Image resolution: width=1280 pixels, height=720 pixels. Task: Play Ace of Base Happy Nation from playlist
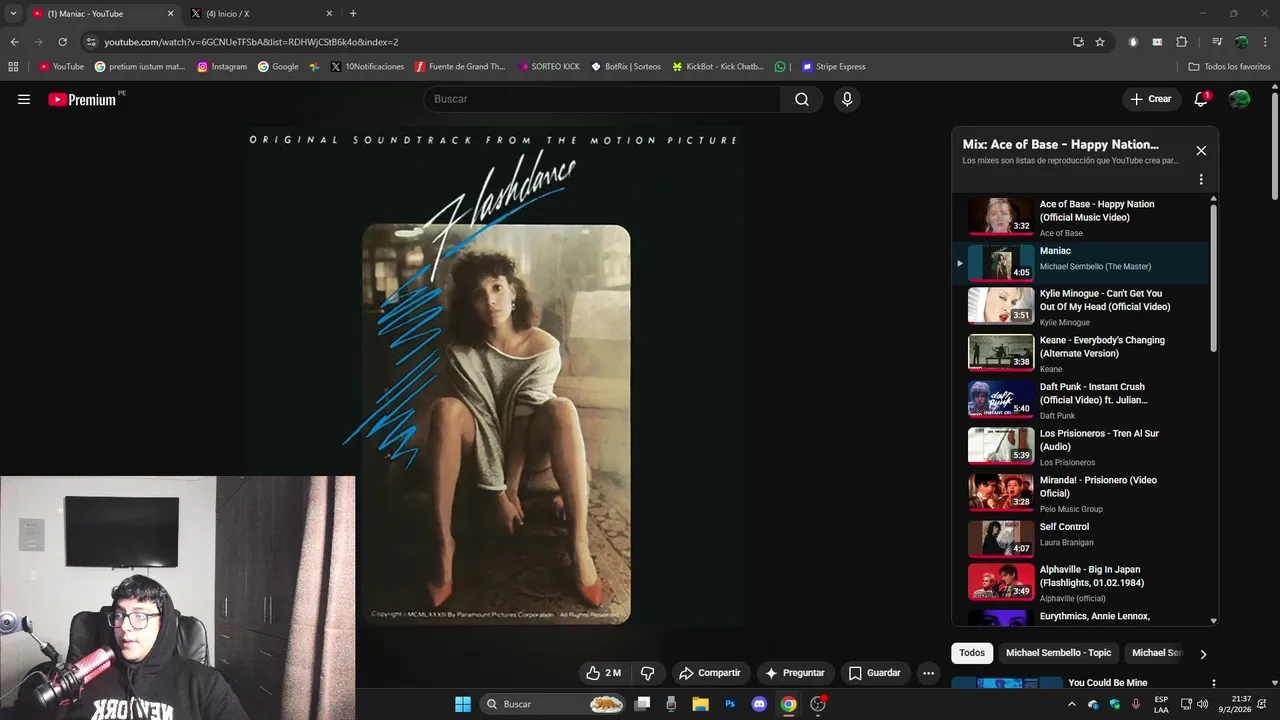coord(1080,217)
